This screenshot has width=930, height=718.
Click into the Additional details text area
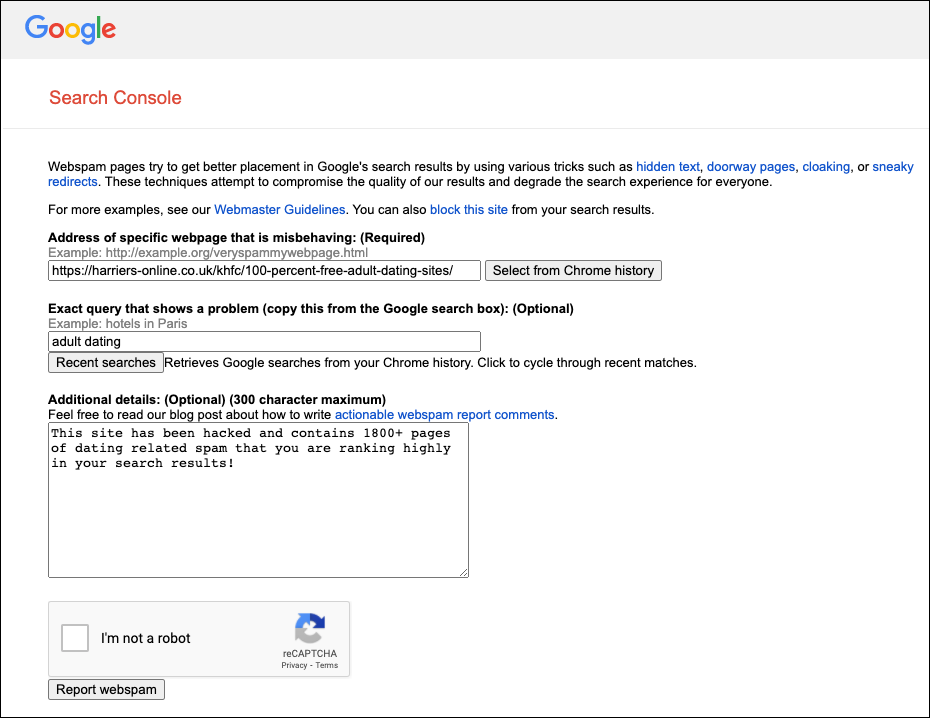click(x=258, y=500)
